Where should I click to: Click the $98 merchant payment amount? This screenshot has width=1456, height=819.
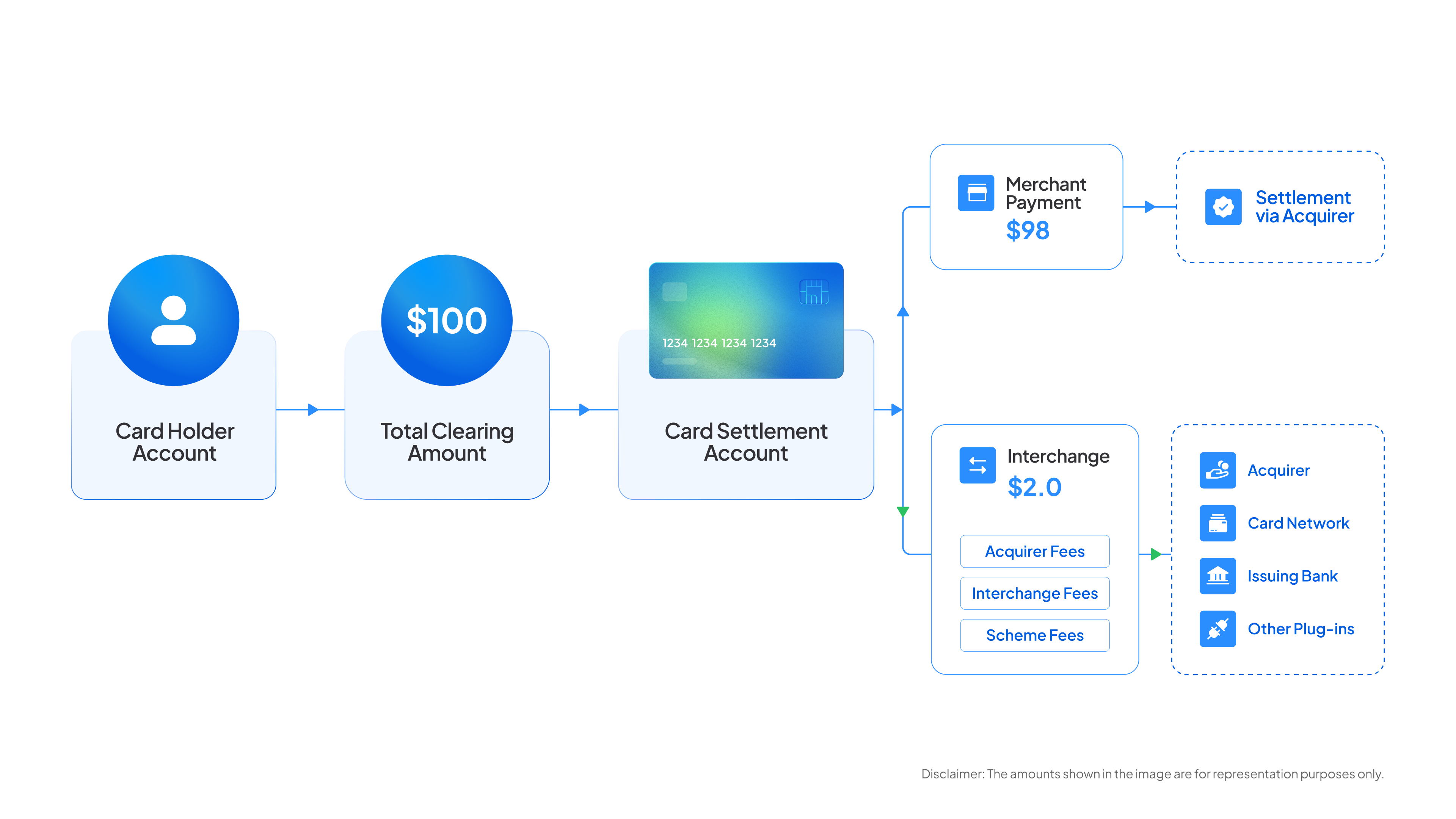click(x=1028, y=231)
